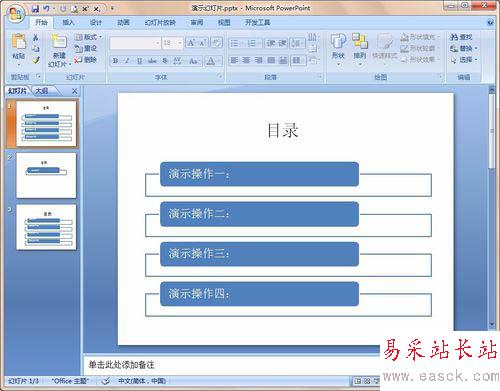Switch to the 插入 Insert ribbon tab
Viewport: 500px width, 391px height.
(68, 22)
